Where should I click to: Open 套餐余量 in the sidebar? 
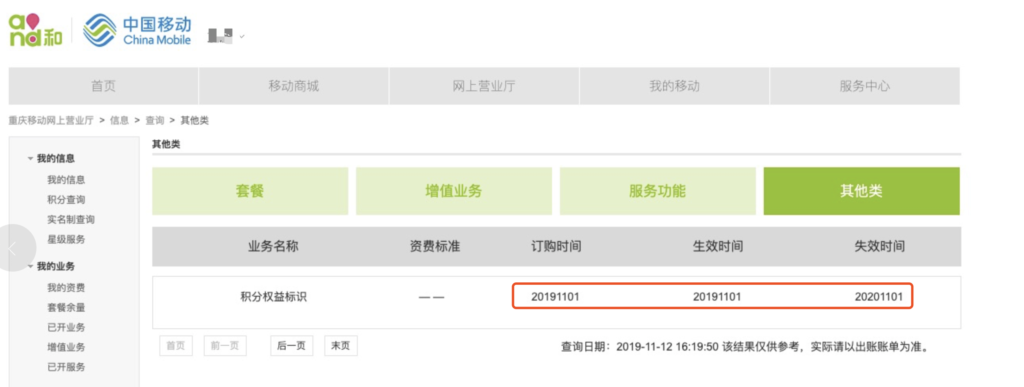coord(66,307)
